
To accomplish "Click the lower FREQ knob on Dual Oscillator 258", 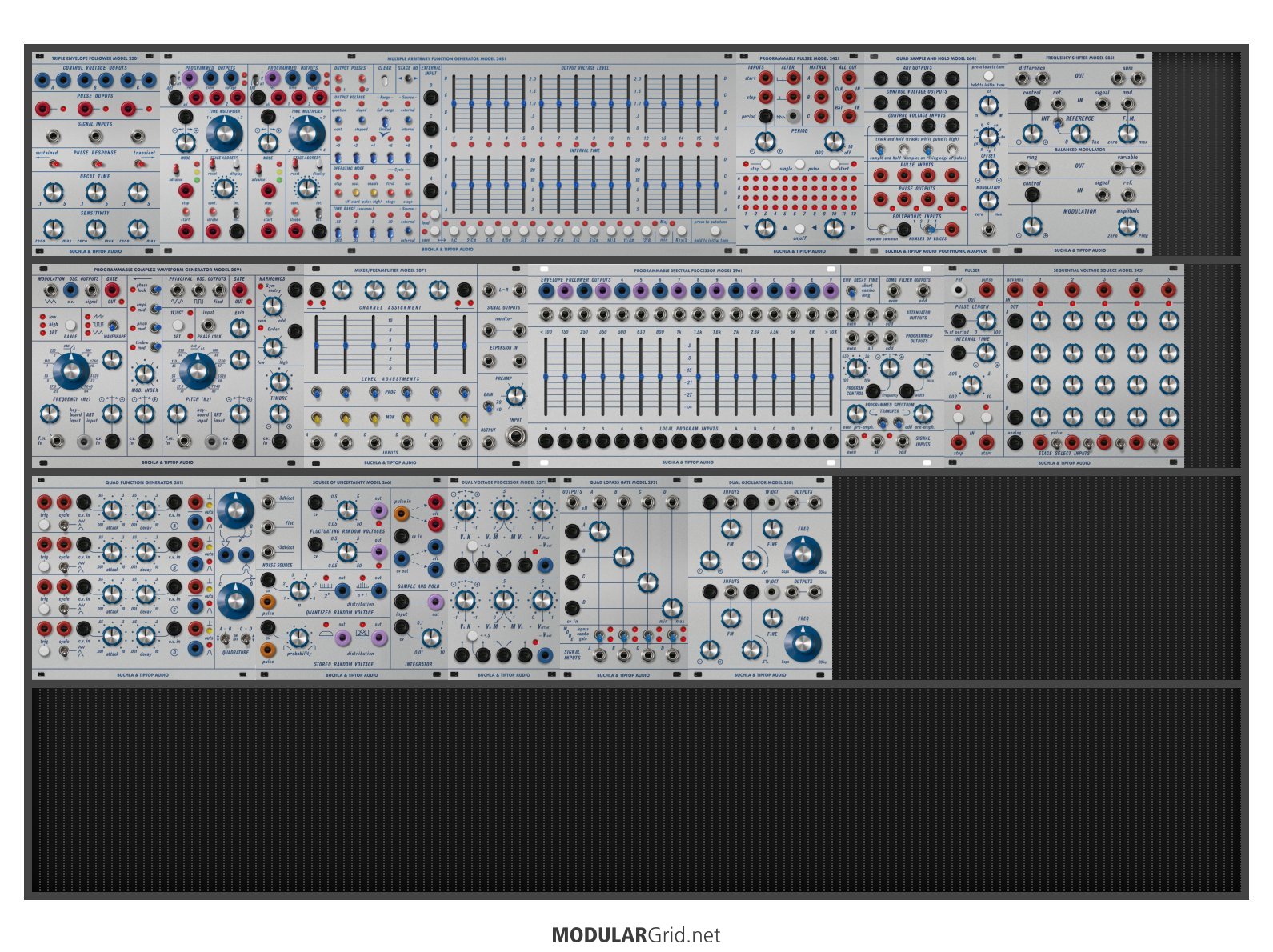I will coord(803,643).
